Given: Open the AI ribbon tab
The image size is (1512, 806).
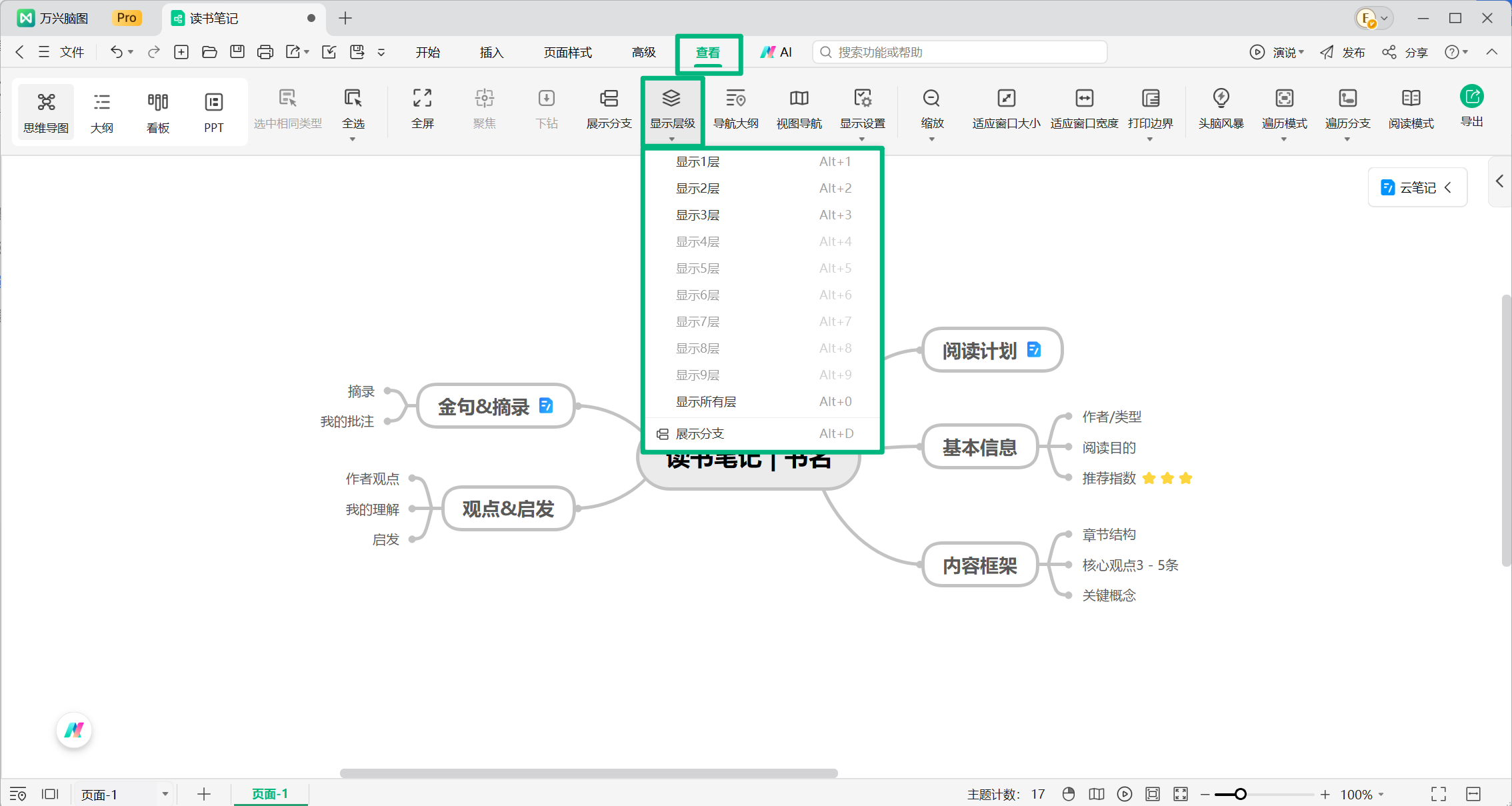Looking at the screenshot, I should (777, 52).
